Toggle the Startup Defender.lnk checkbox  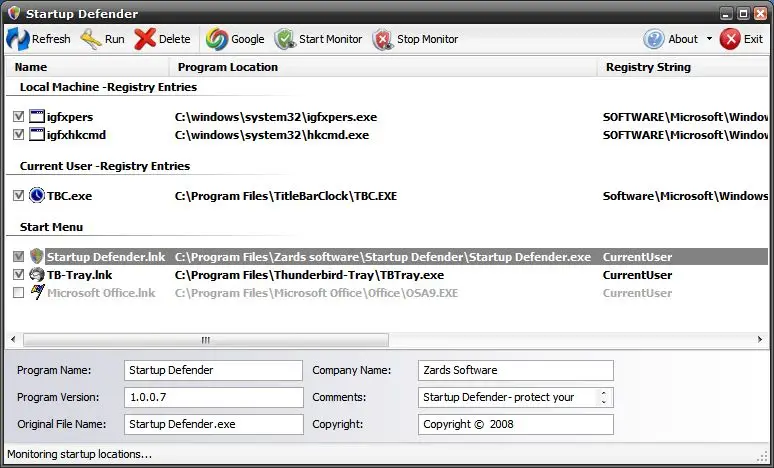point(18,257)
